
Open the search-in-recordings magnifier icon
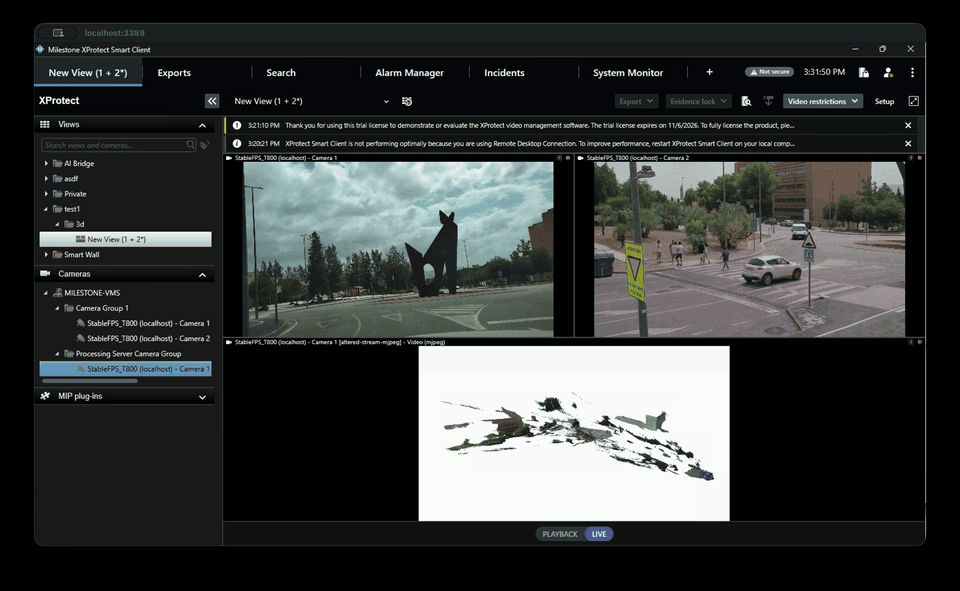[746, 102]
